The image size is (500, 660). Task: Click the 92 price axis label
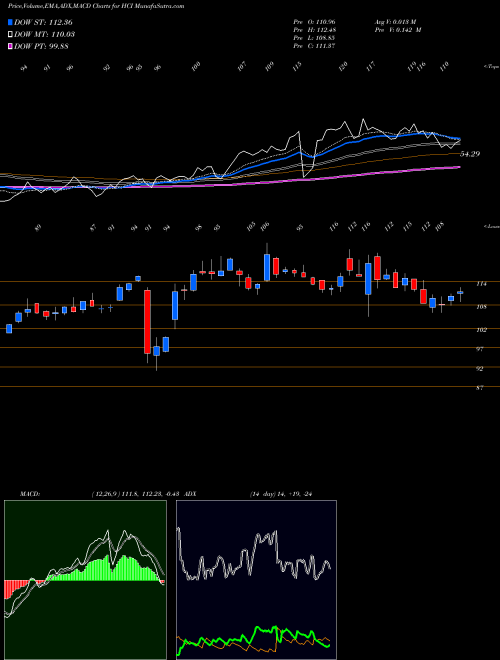[x=479, y=368]
